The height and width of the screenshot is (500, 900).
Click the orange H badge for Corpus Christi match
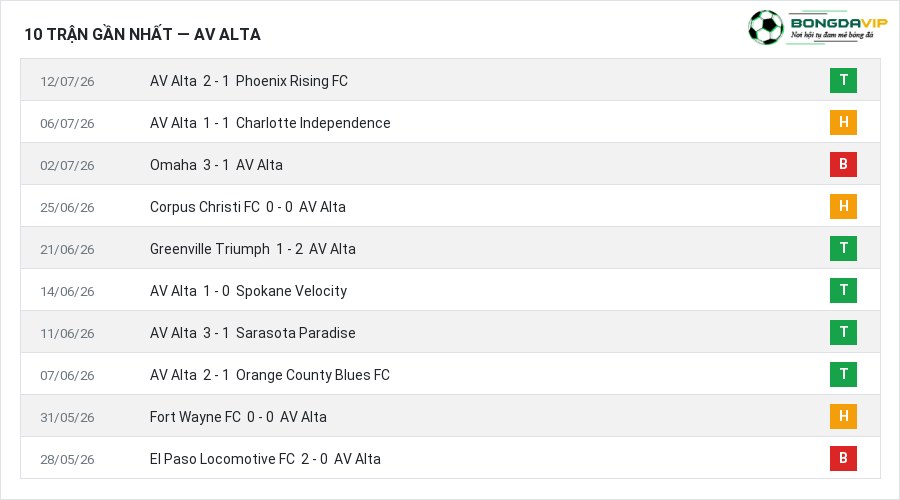843,206
